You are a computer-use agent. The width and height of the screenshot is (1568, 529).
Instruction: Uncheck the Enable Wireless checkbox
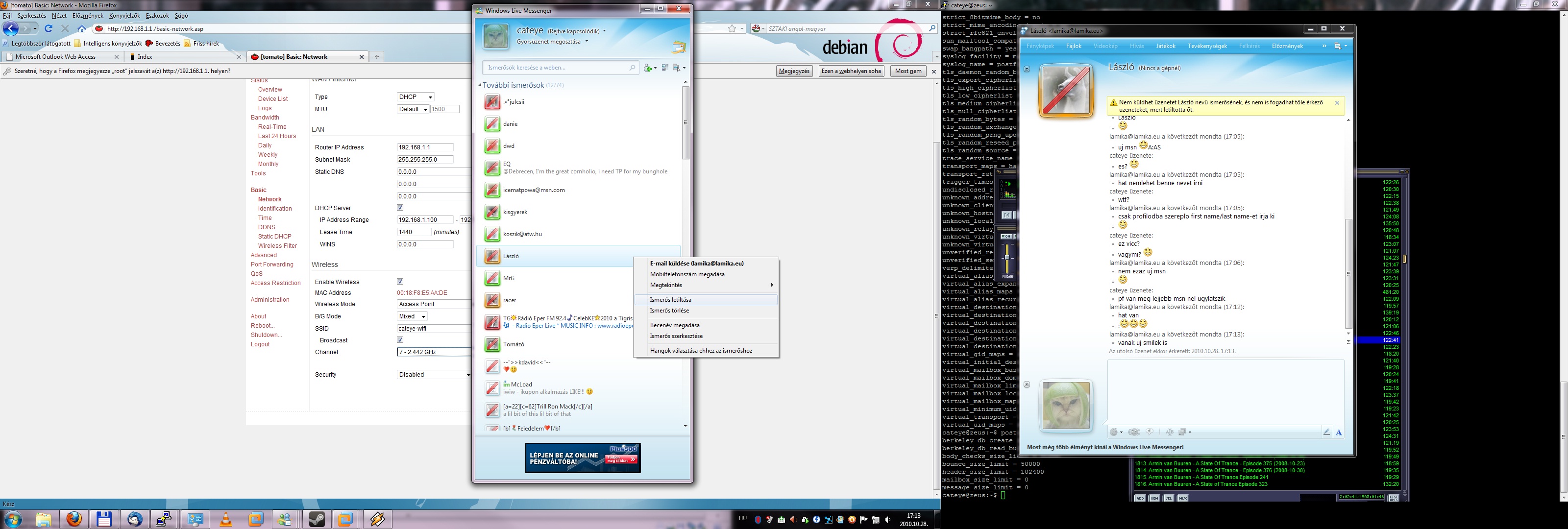(x=400, y=281)
